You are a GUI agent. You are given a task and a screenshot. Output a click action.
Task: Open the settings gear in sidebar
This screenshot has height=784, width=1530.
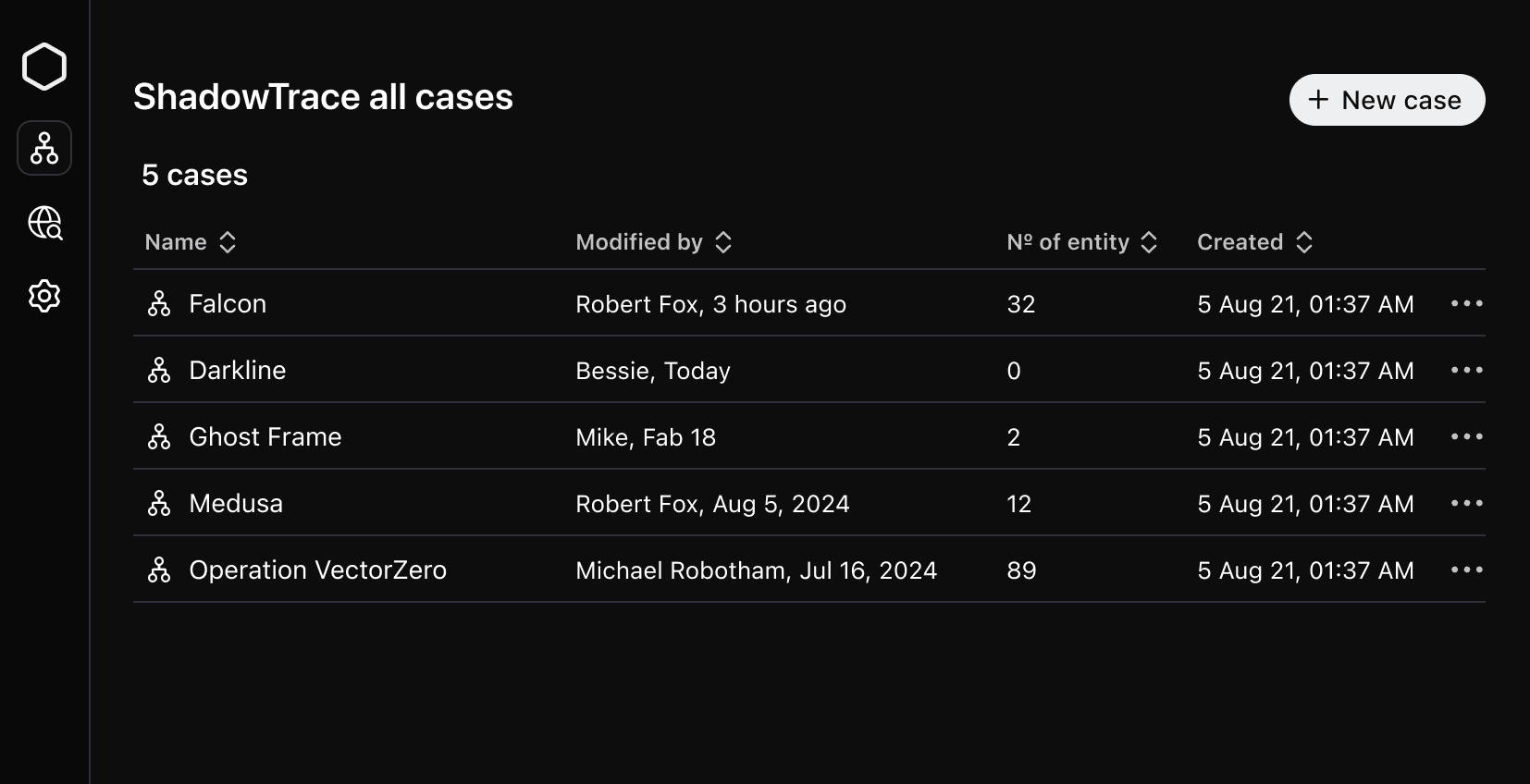coord(44,296)
